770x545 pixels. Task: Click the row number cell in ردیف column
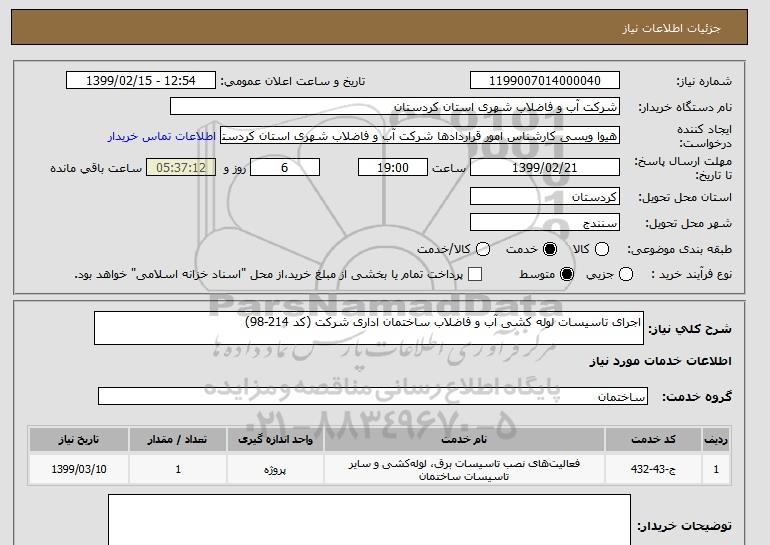coord(716,469)
